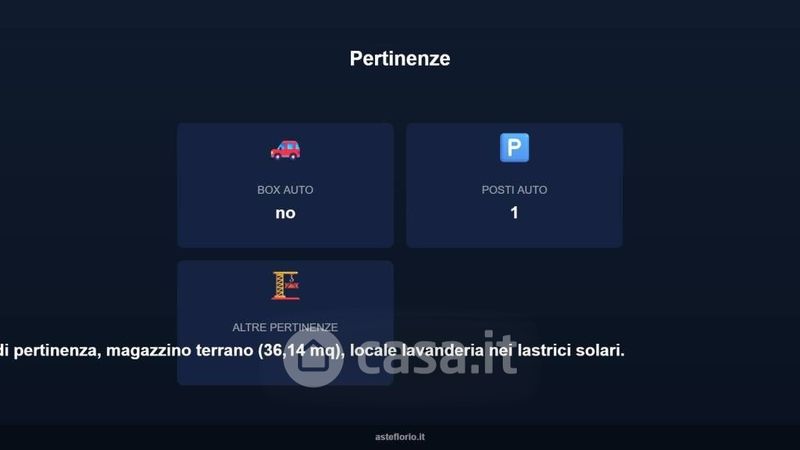This screenshot has height=450, width=800.
Task: Click the 'locale lavanderia' text portion
Action: [416, 351]
